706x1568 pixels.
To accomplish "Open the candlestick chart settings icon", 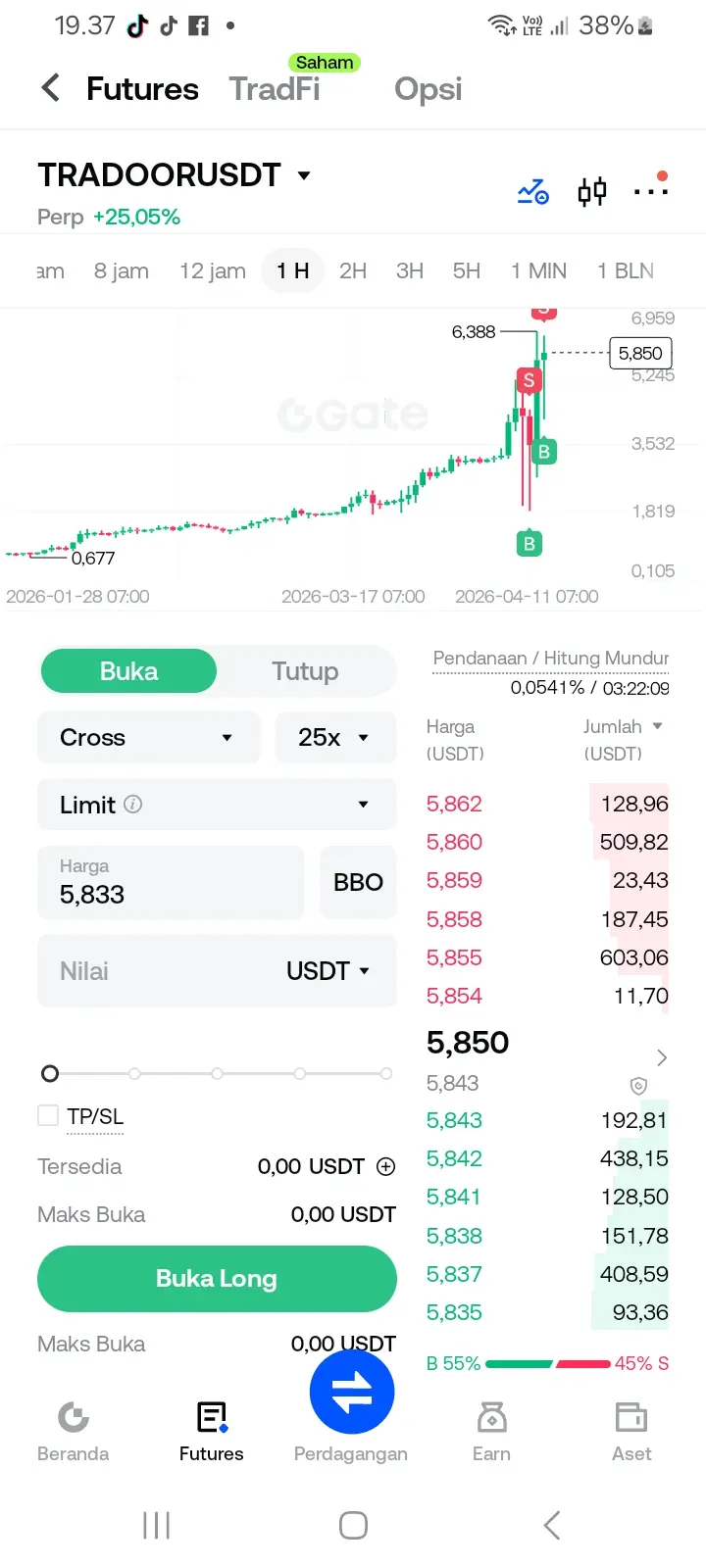I will [592, 191].
